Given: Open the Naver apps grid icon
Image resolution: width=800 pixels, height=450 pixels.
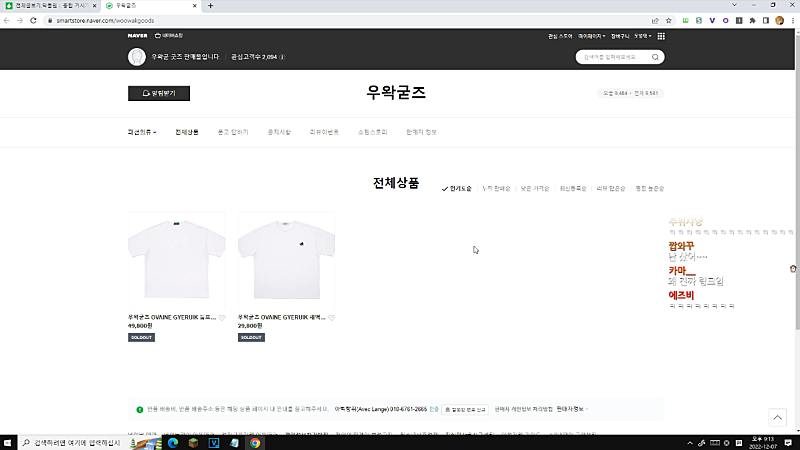Looking at the screenshot, I should pyautogui.click(x=661, y=36).
